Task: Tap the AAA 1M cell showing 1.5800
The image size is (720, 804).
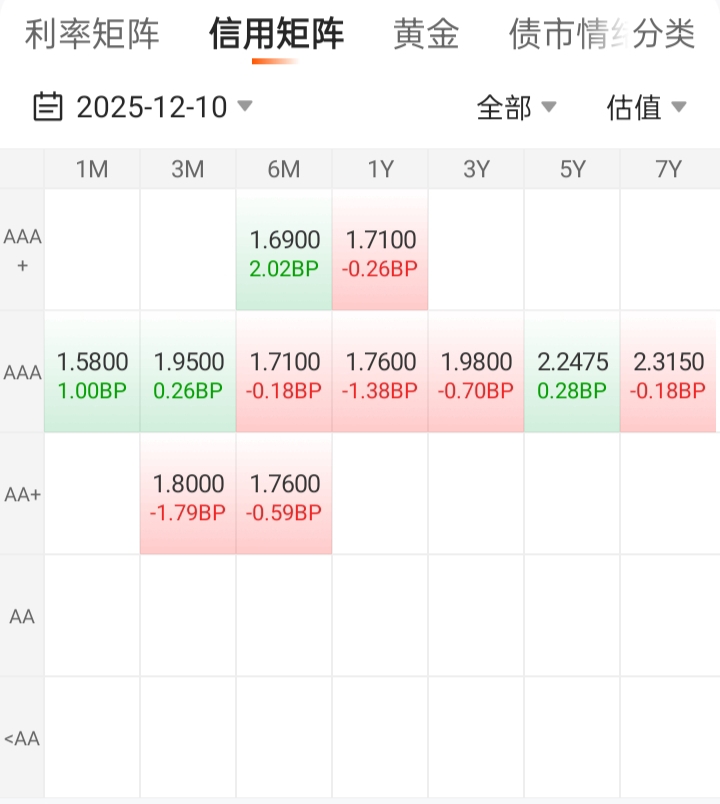Action: pos(92,373)
